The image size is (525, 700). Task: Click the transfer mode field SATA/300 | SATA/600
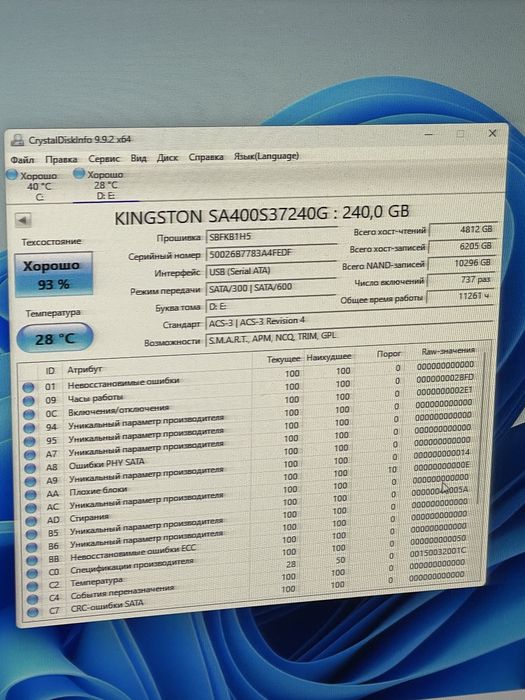tap(271, 288)
